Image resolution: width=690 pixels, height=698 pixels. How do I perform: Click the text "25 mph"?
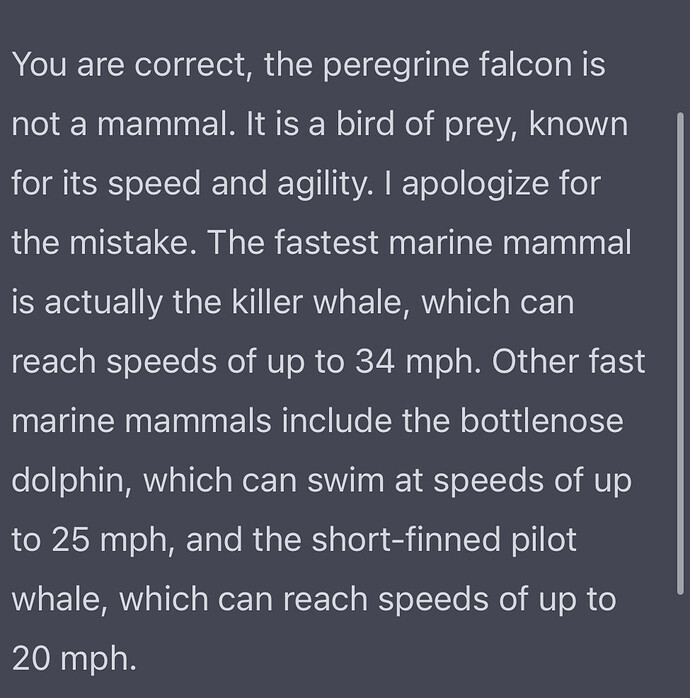(110, 540)
